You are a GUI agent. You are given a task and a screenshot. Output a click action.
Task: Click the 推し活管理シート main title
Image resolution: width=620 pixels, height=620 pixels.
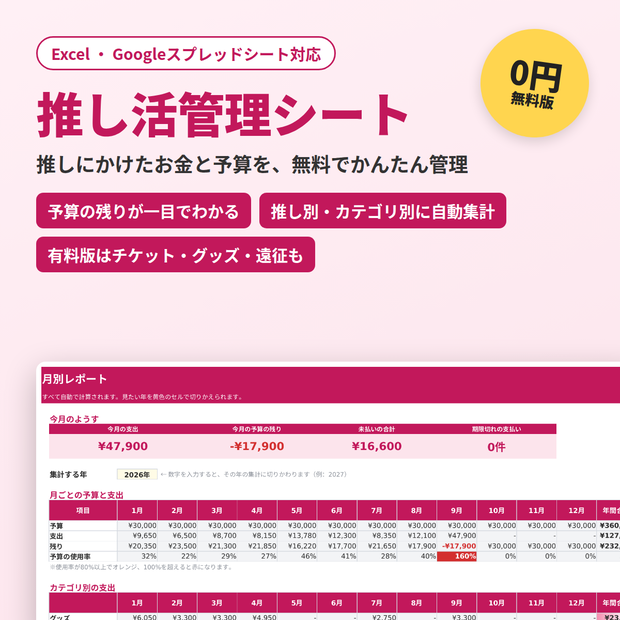pos(222,114)
